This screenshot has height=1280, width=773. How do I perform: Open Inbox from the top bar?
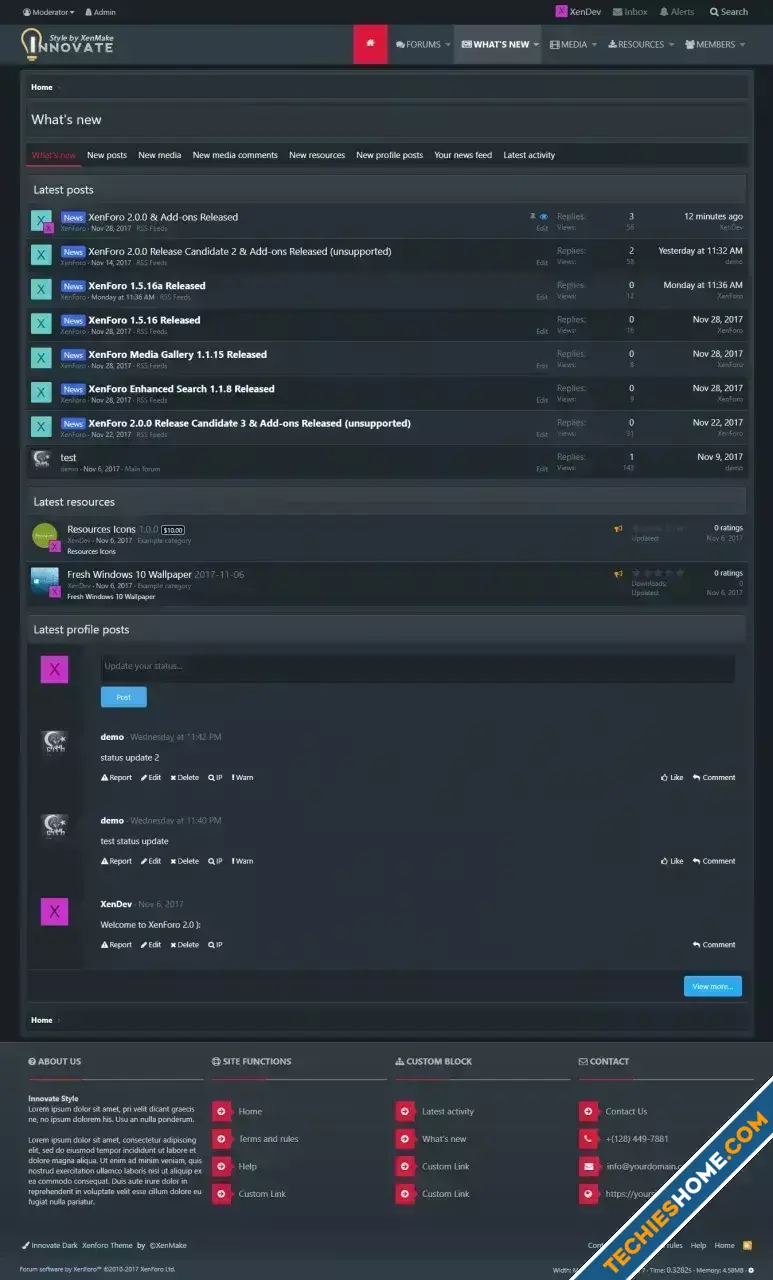click(x=629, y=12)
